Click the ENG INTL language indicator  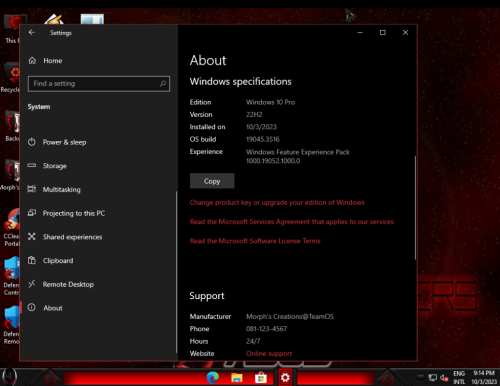[459, 378]
